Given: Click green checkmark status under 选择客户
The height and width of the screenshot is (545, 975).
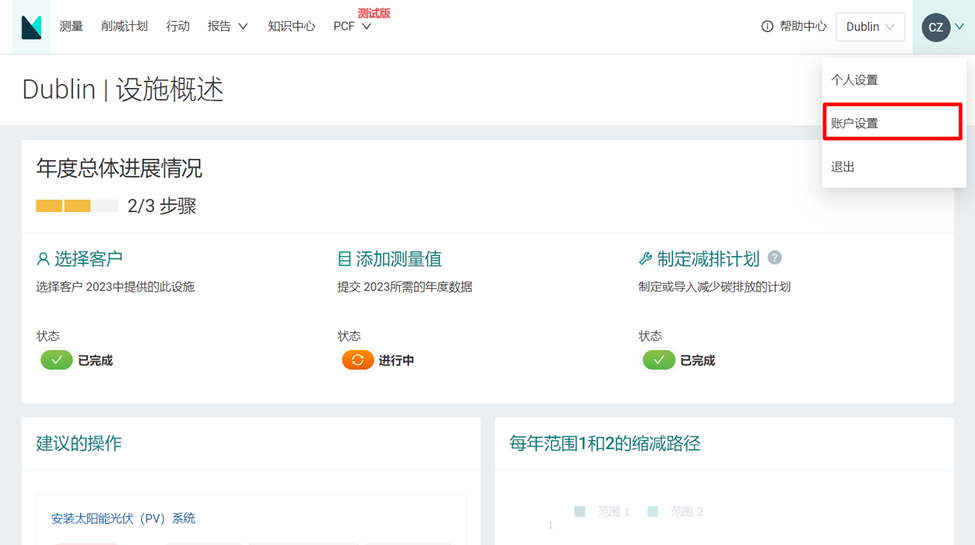Looking at the screenshot, I should [x=57, y=360].
